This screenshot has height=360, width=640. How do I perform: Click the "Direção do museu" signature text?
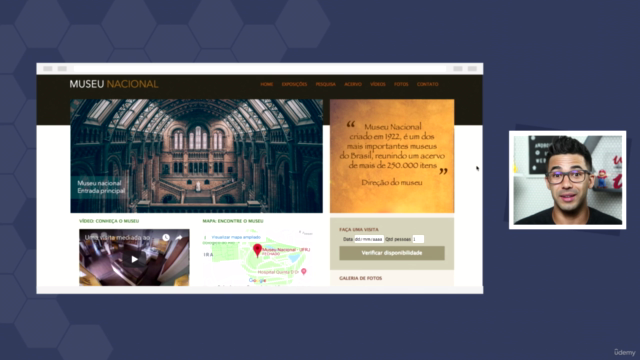[x=392, y=182]
